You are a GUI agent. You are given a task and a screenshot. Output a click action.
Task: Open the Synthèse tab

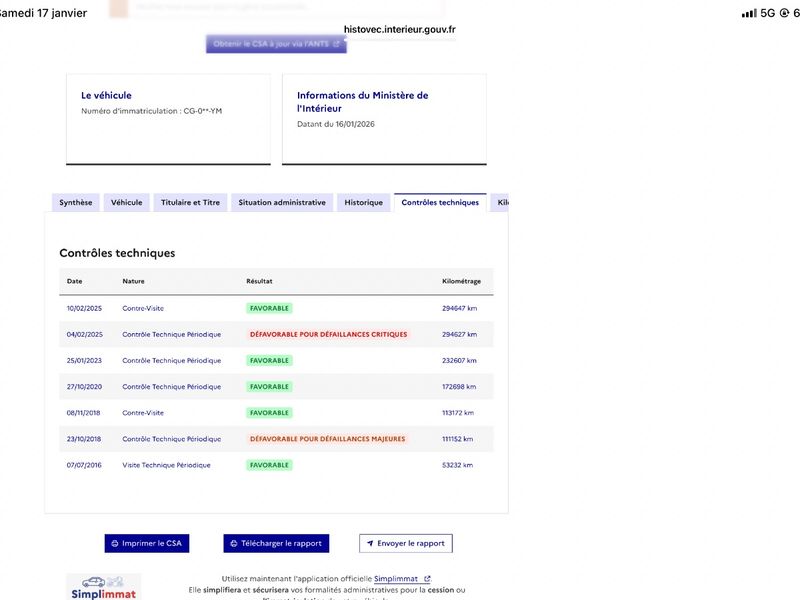[x=75, y=202]
